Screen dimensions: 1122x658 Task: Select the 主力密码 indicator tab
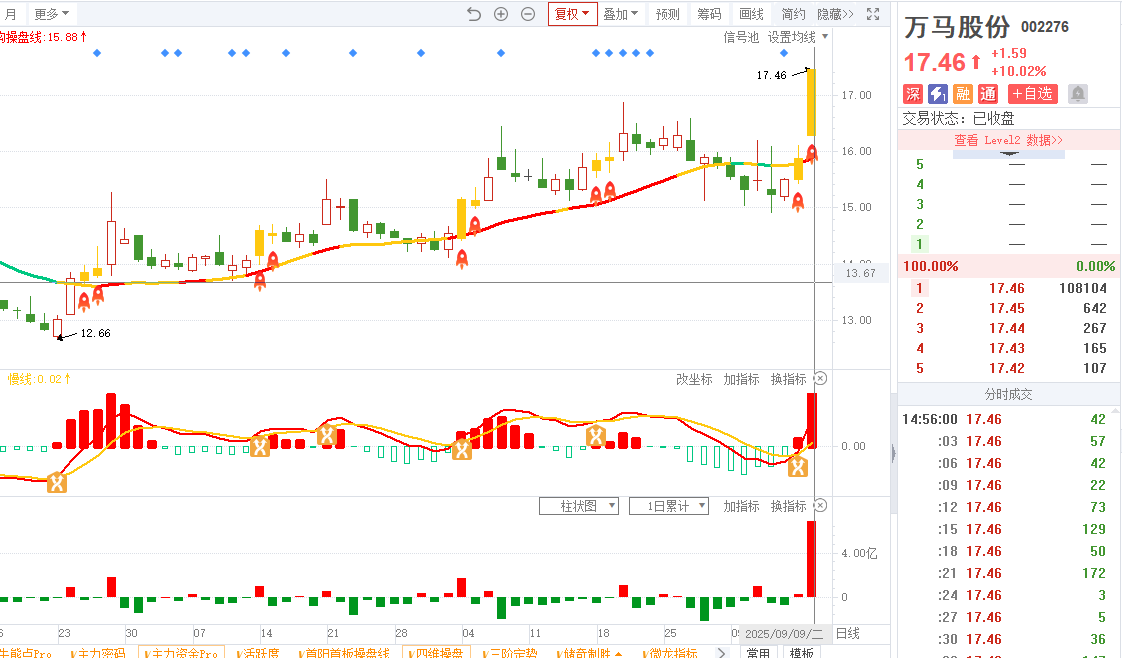point(99,652)
